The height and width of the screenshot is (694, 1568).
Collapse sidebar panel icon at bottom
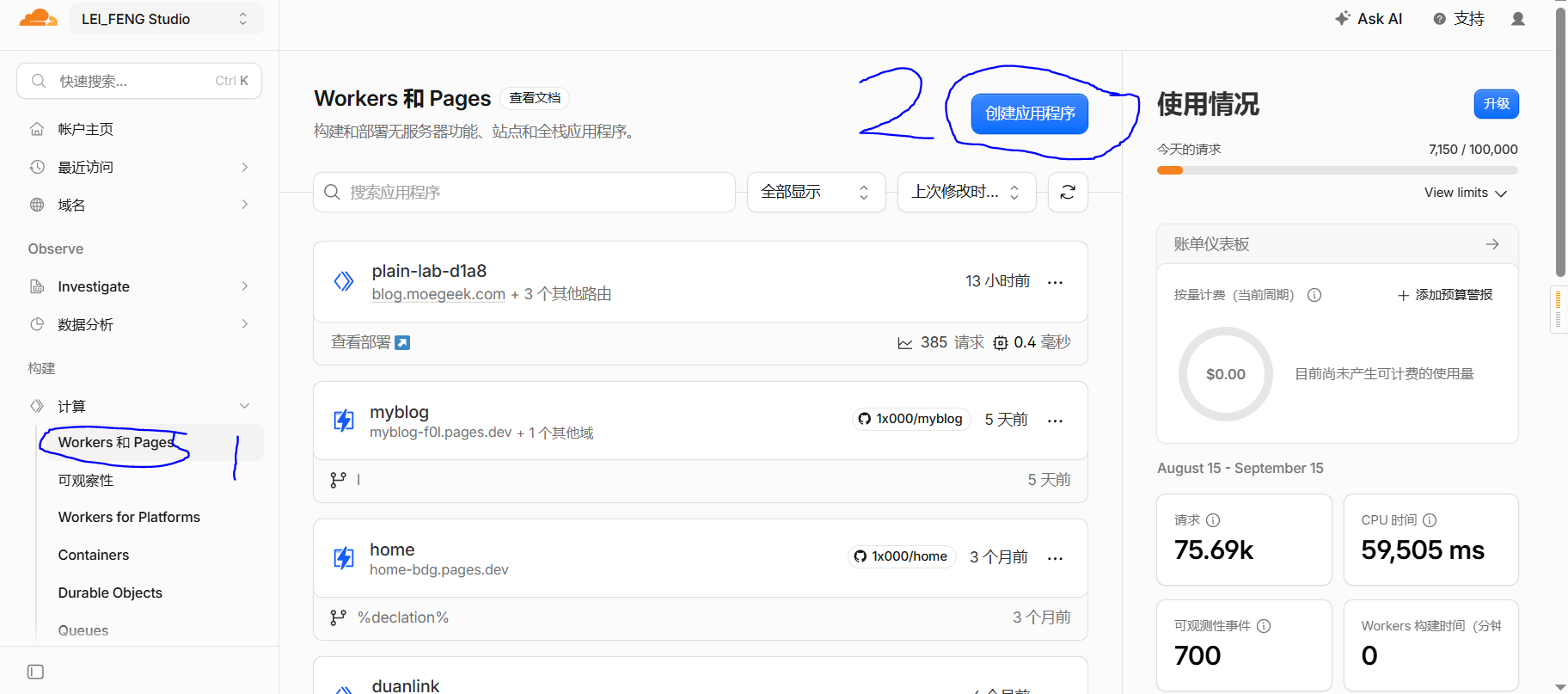tap(35, 672)
